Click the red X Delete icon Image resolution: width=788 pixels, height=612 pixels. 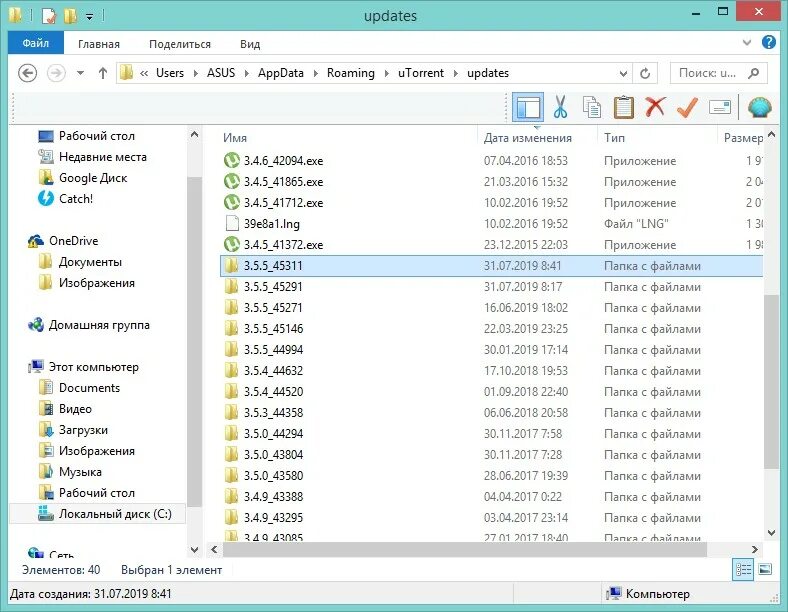(655, 107)
